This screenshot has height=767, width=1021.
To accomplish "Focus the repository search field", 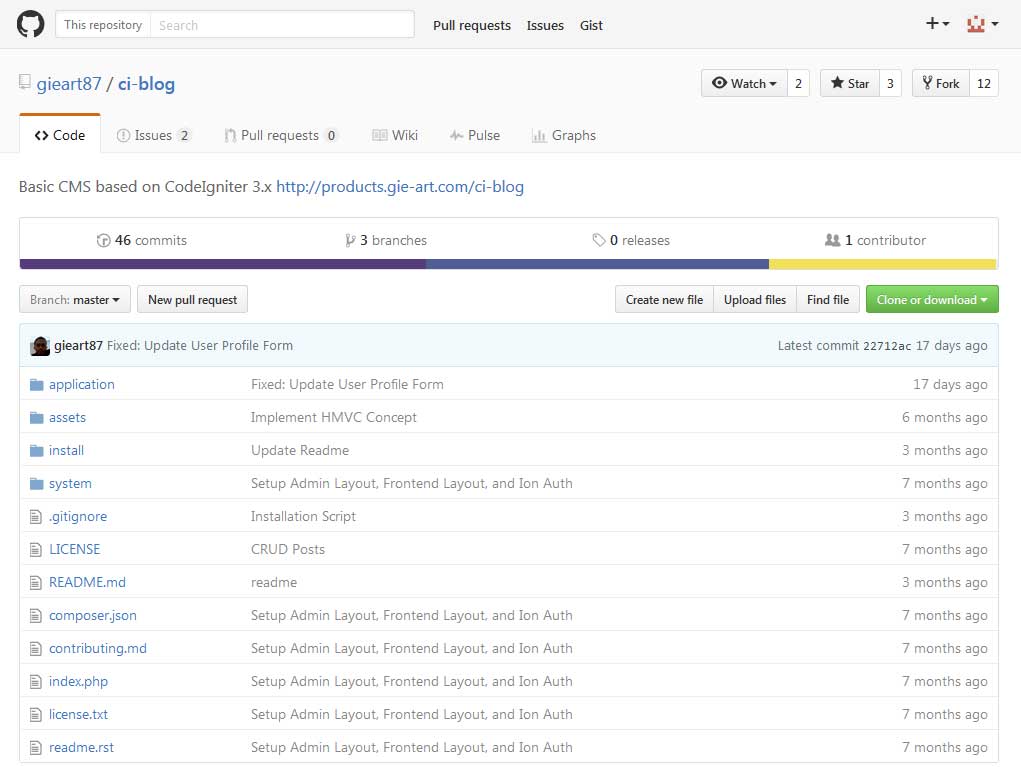I will [x=282, y=25].
